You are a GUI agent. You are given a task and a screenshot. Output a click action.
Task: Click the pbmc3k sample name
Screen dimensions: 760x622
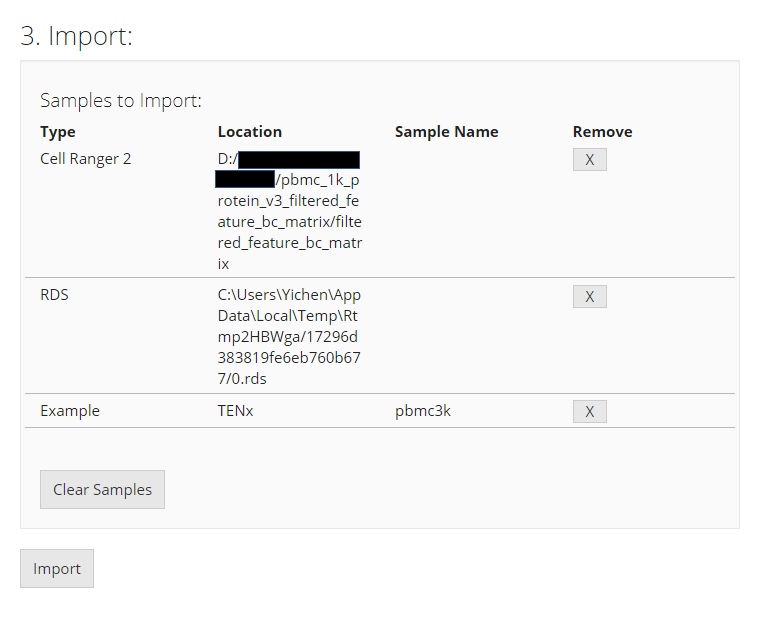pyautogui.click(x=422, y=411)
